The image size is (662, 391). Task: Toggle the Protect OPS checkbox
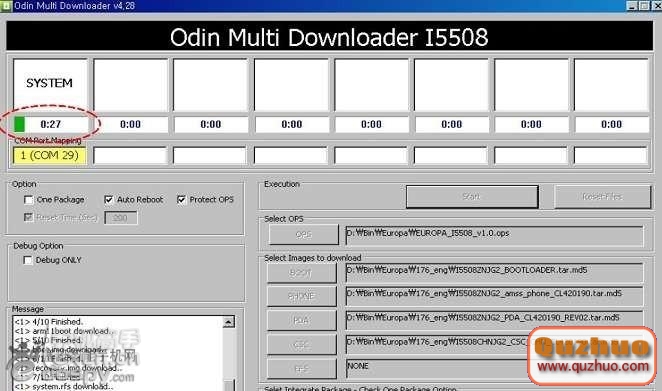point(181,200)
